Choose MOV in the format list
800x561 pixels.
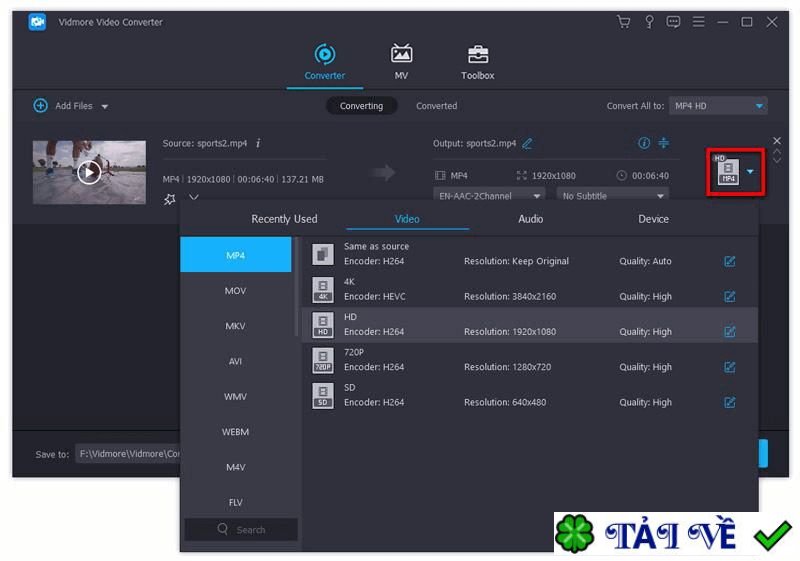point(236,290)
